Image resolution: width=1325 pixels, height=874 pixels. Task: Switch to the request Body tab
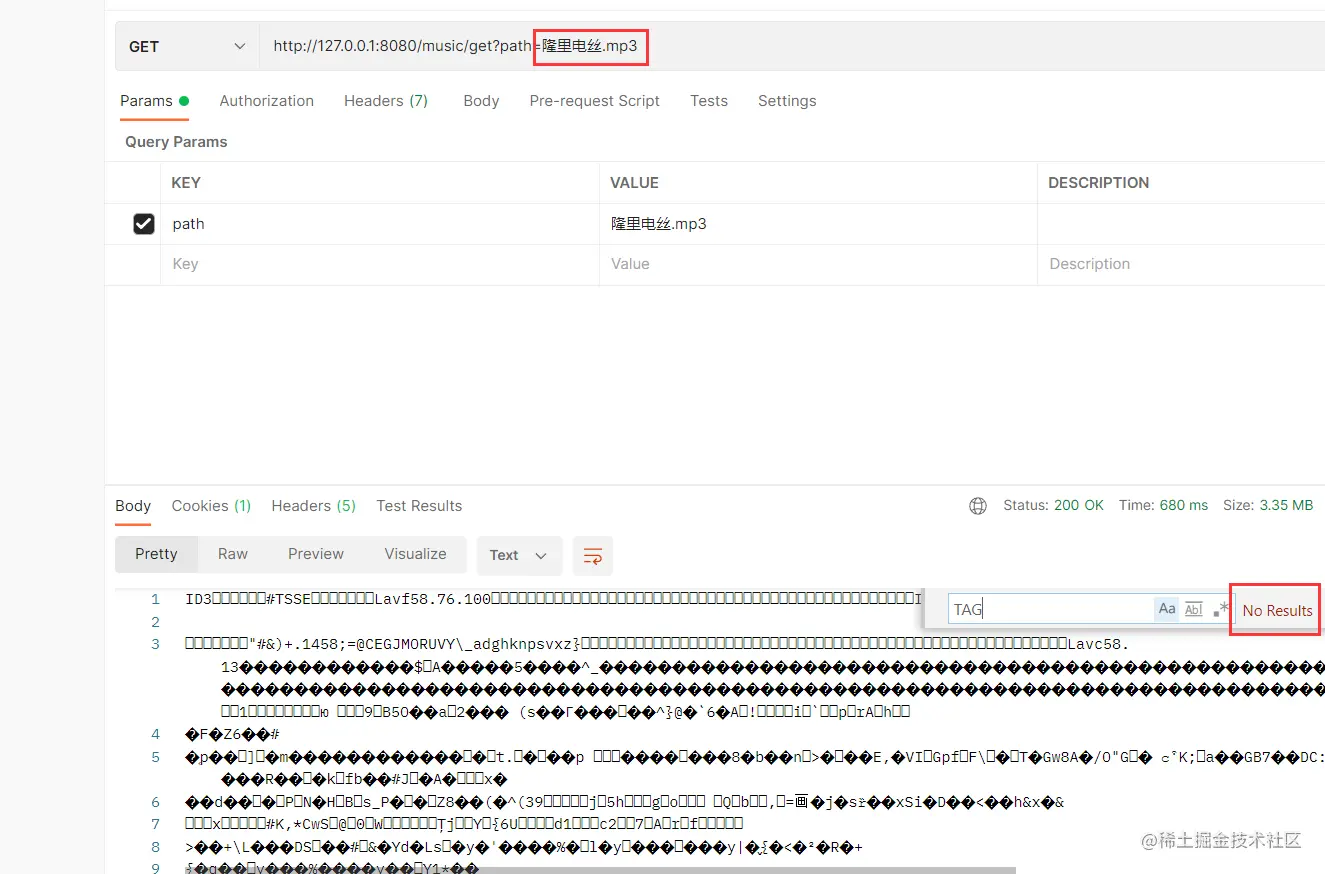coord(481,101)
